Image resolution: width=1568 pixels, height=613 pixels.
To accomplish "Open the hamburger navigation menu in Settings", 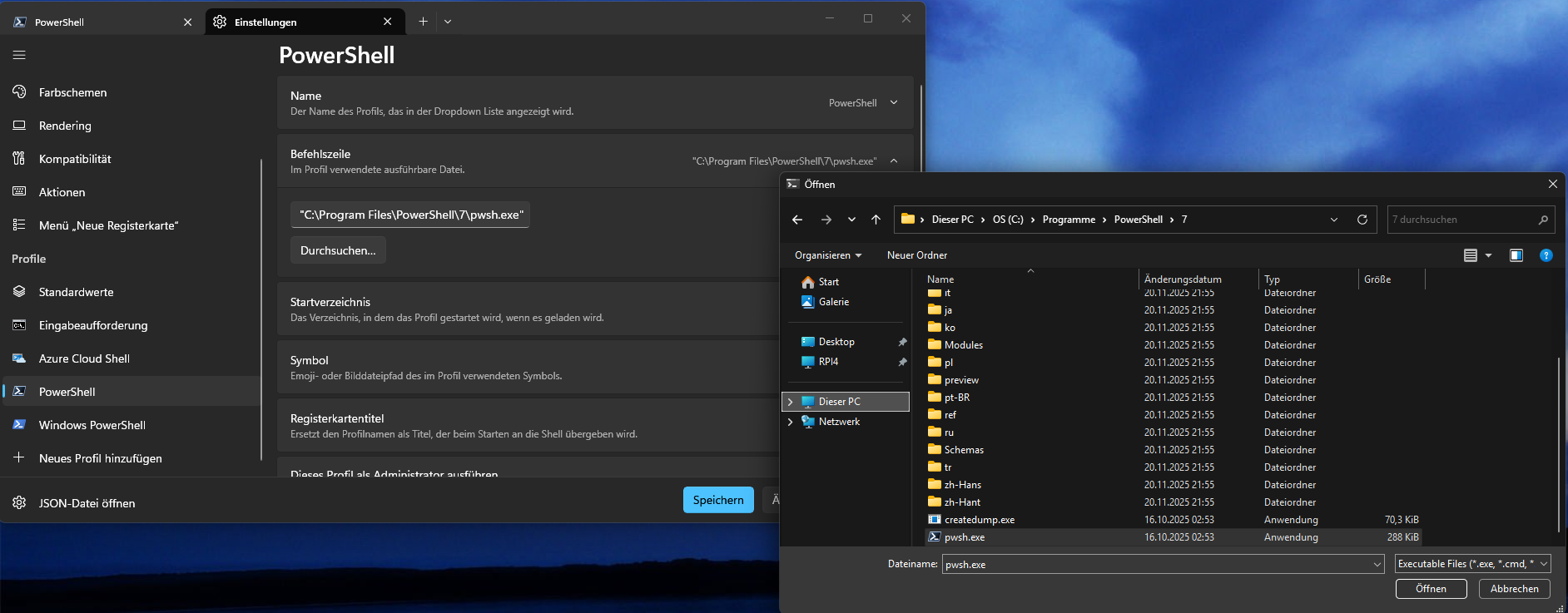I will click(19, 55).
